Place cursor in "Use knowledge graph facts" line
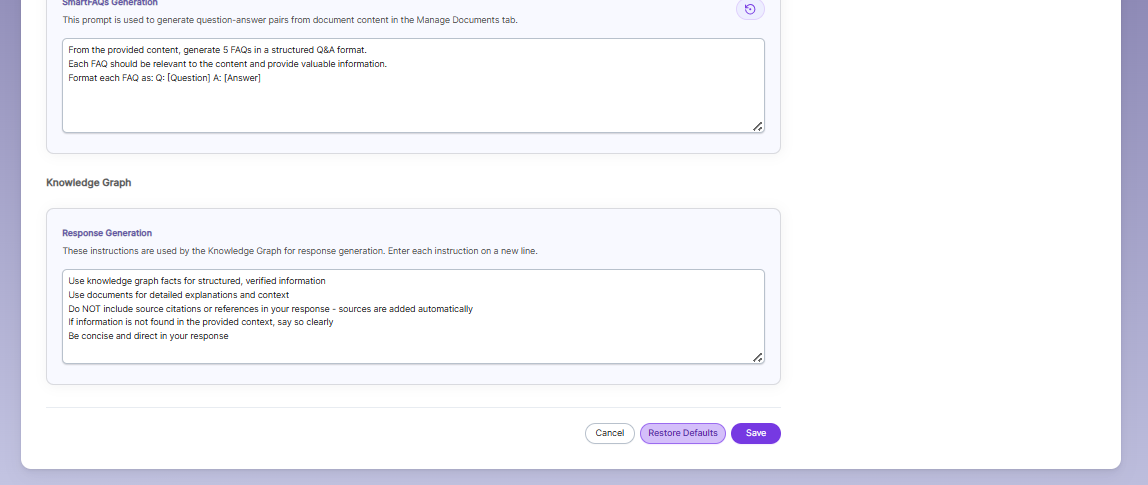 pyautogui.click(x=196, y=281)
